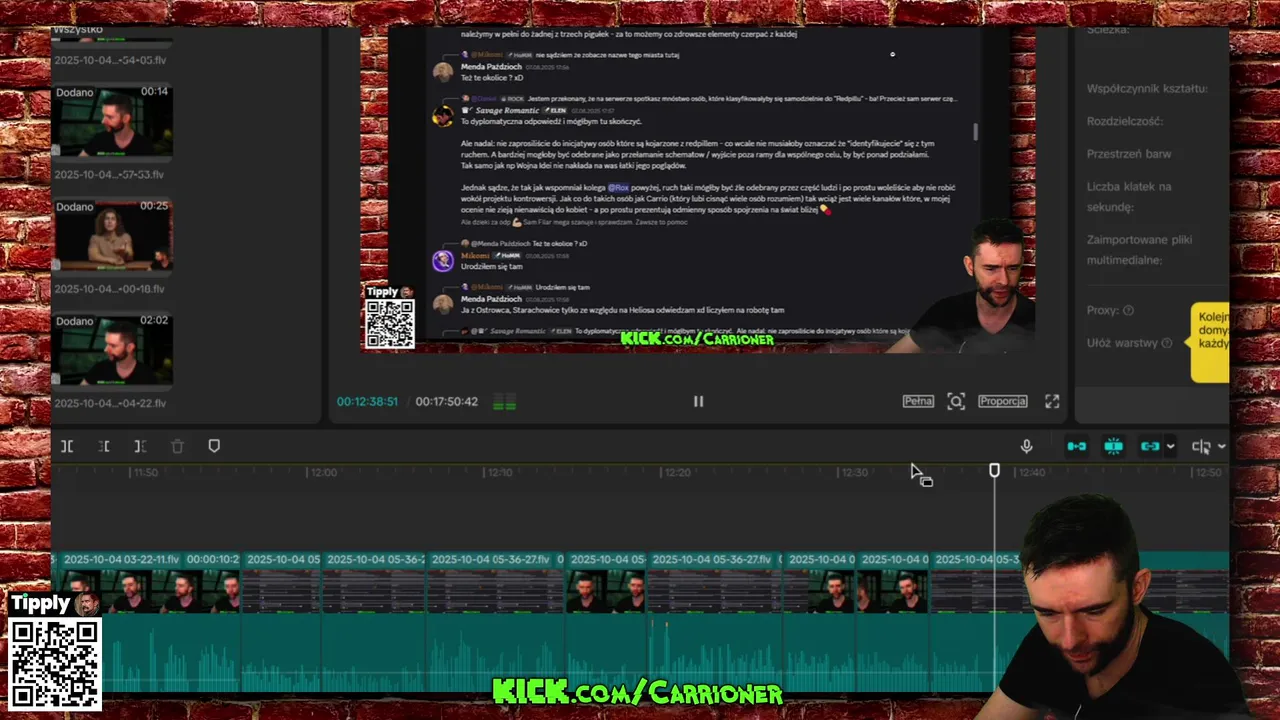
Task: Click the playhead handle on the timeline ruler
Action: [994, 470]
